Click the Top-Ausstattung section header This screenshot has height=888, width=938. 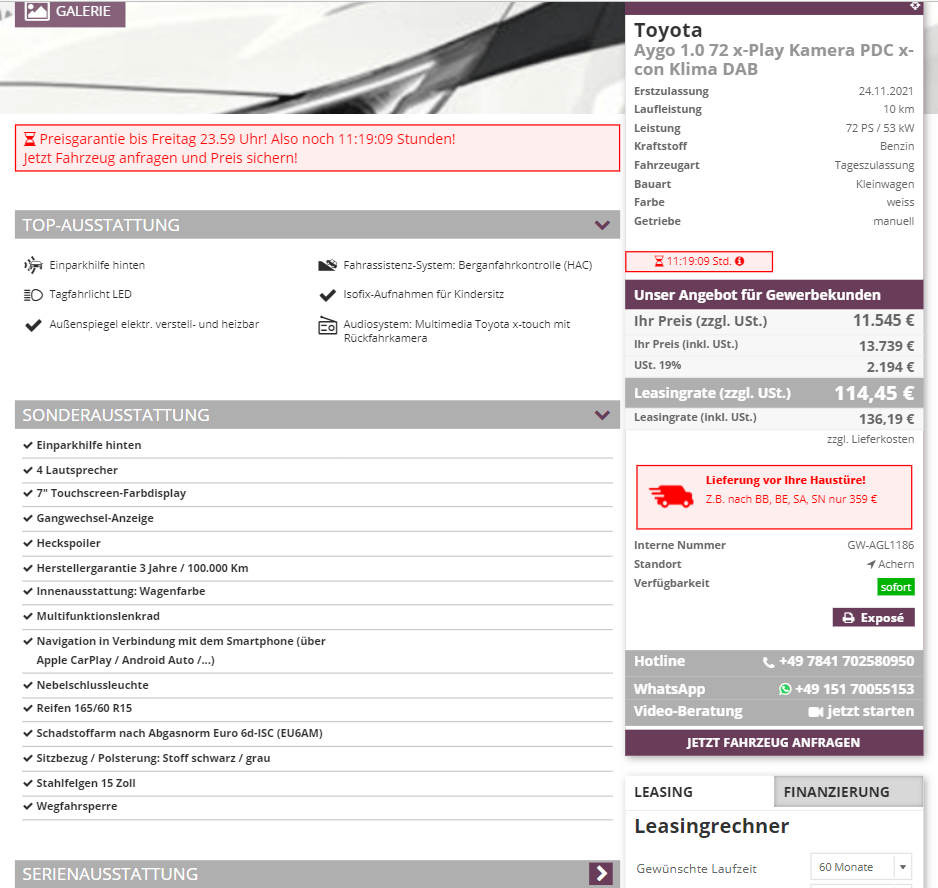[x=317, y=225]
